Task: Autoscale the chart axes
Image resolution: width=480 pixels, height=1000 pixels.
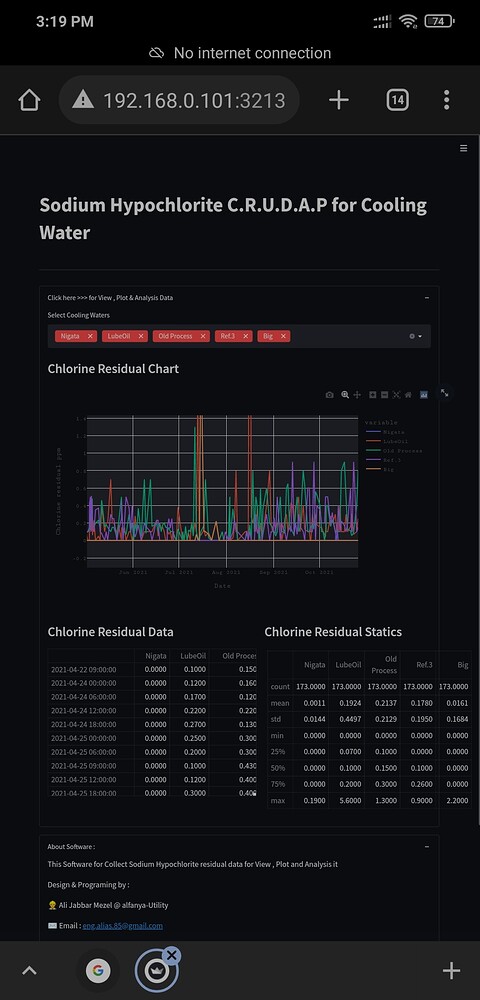Action: click(396, 395)
